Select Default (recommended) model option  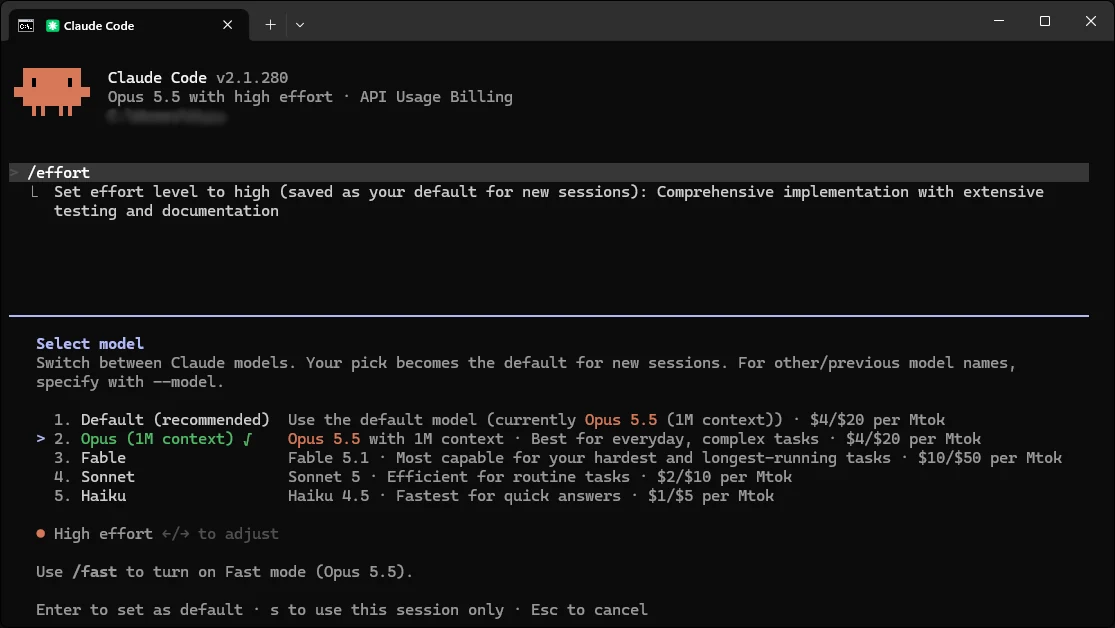pos(175,420)
